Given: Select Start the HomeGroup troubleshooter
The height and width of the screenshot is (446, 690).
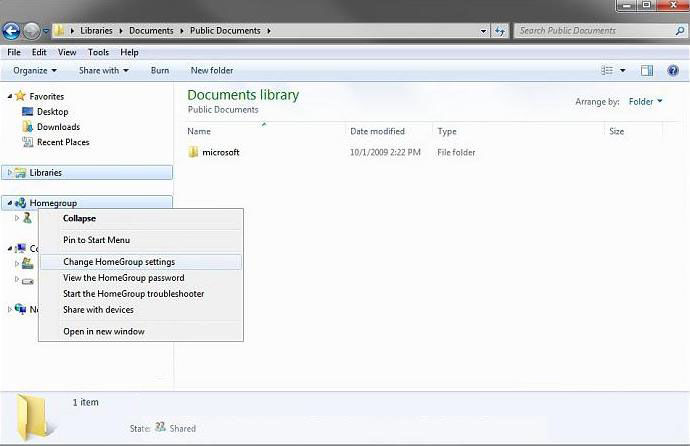Looking at the screenshot, I should click(x=133, y=294).
